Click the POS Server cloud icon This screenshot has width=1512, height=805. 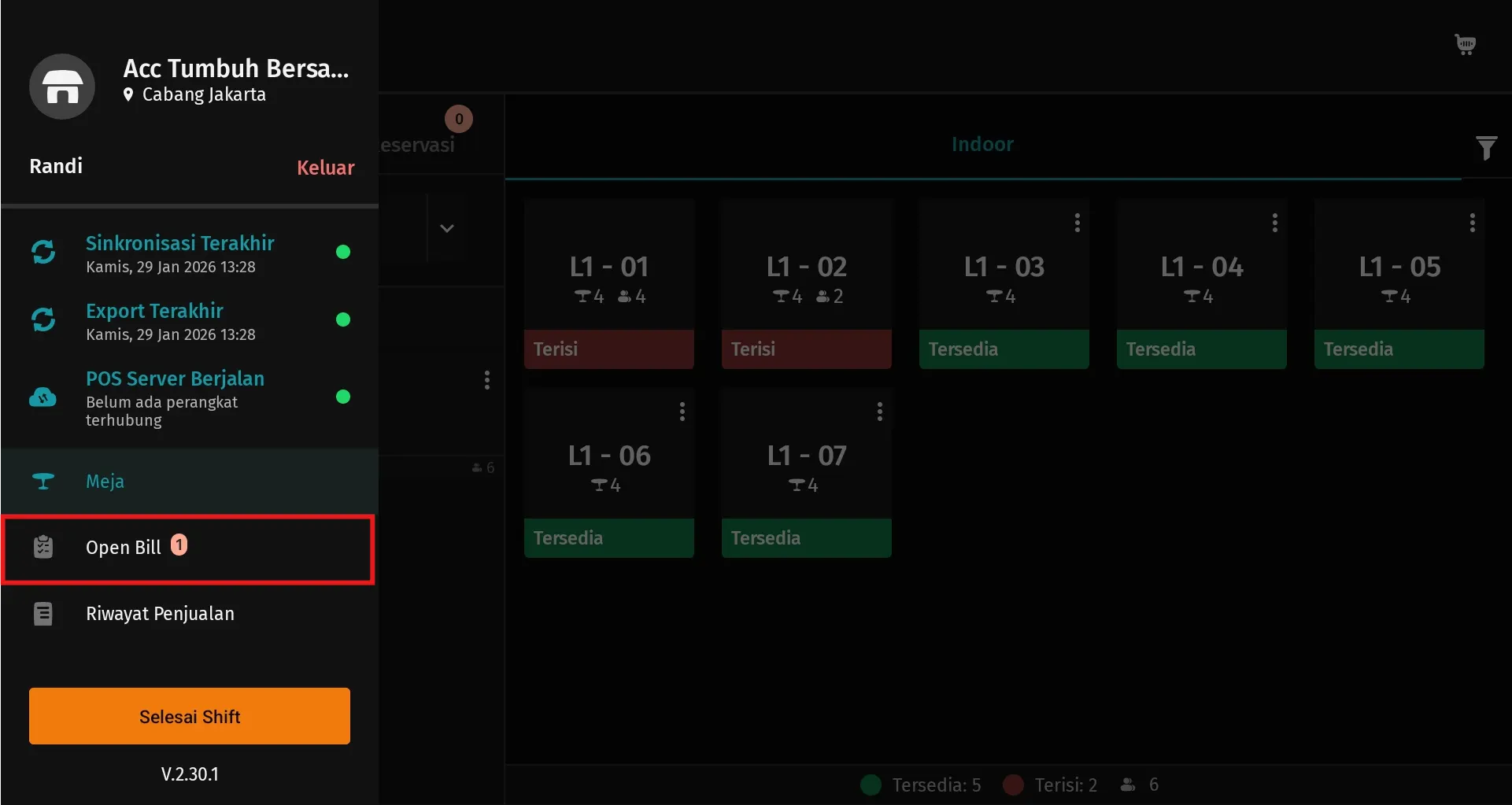coord(43,397)
